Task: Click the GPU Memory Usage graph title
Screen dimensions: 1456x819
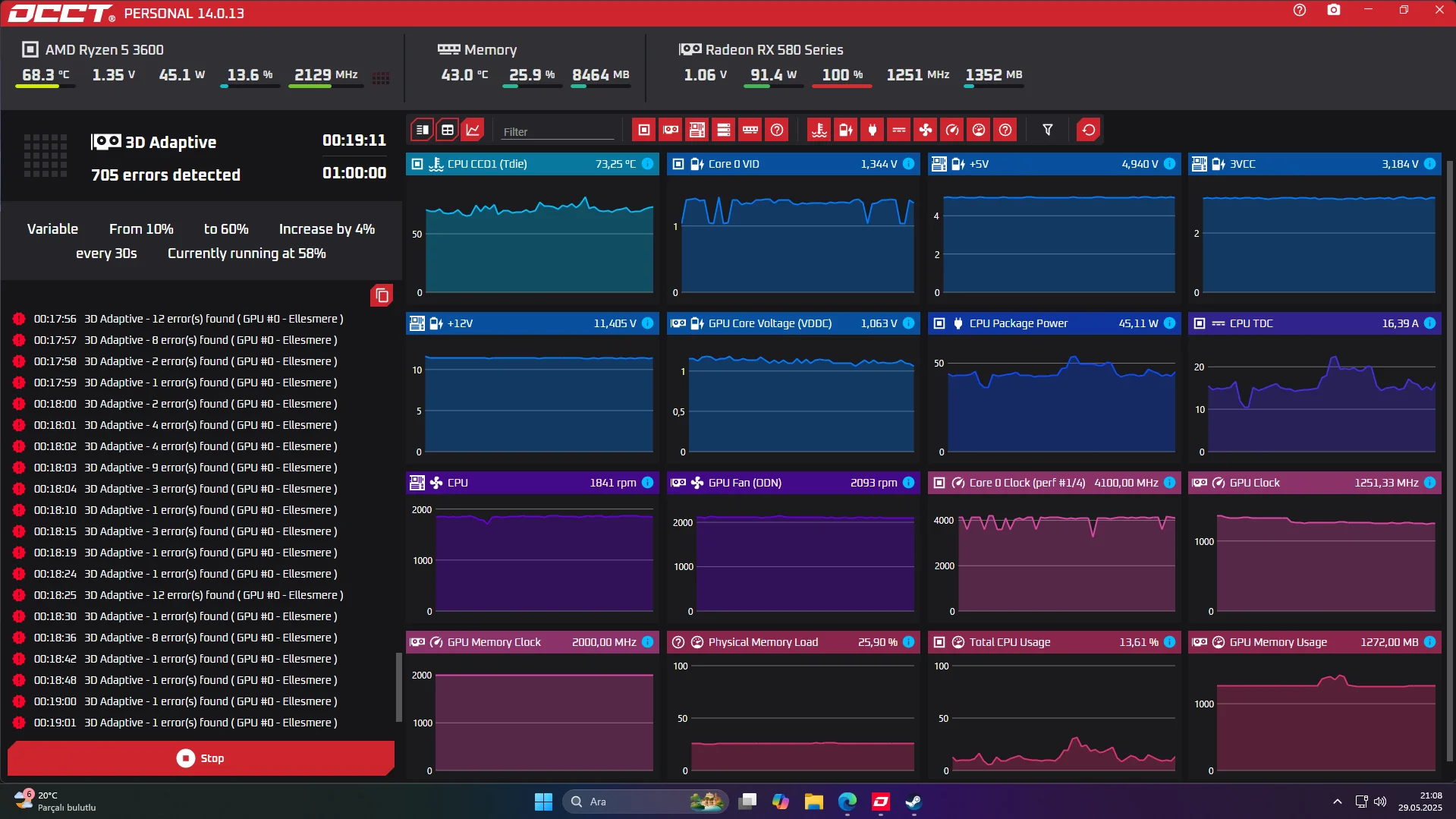Action: tap(1278, 642)
